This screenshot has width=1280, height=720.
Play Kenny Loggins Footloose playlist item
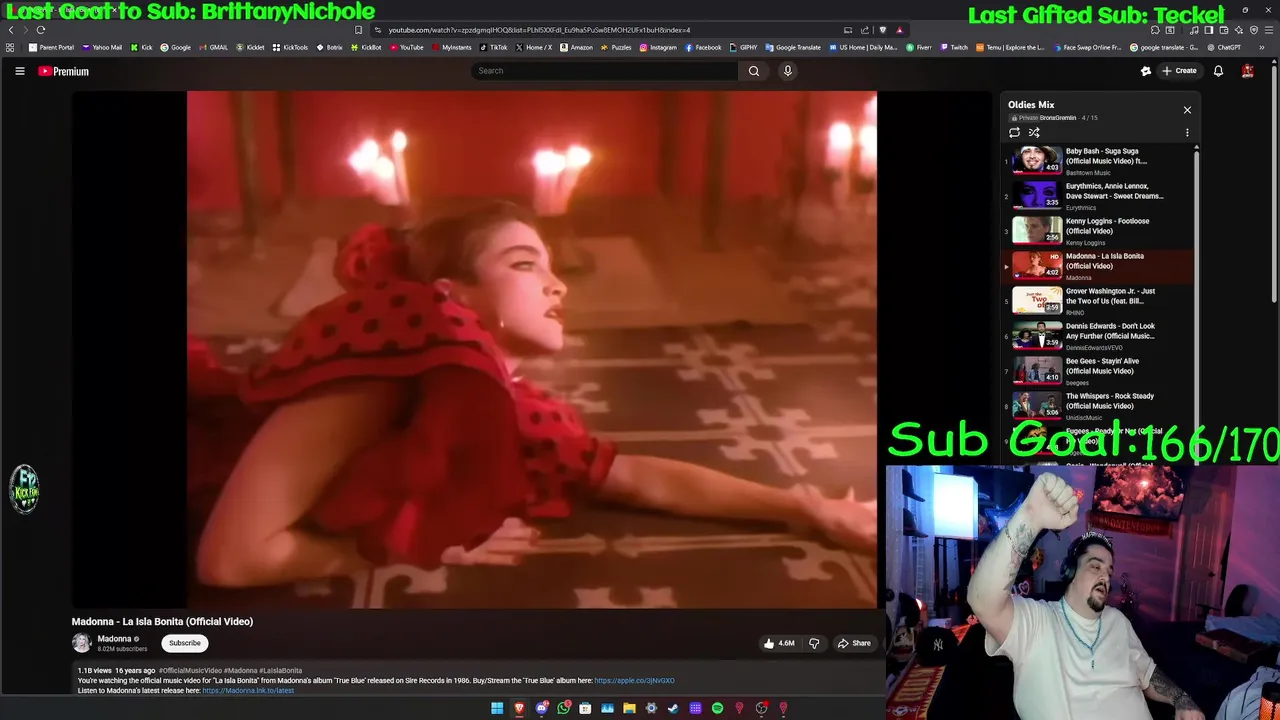click(x=1100, y=230)
